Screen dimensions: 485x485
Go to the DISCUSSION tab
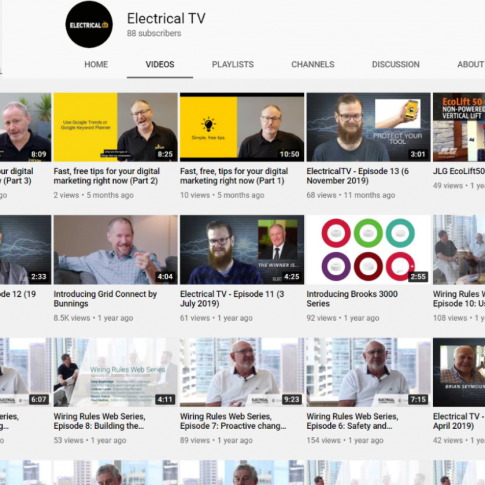[396, 64]
